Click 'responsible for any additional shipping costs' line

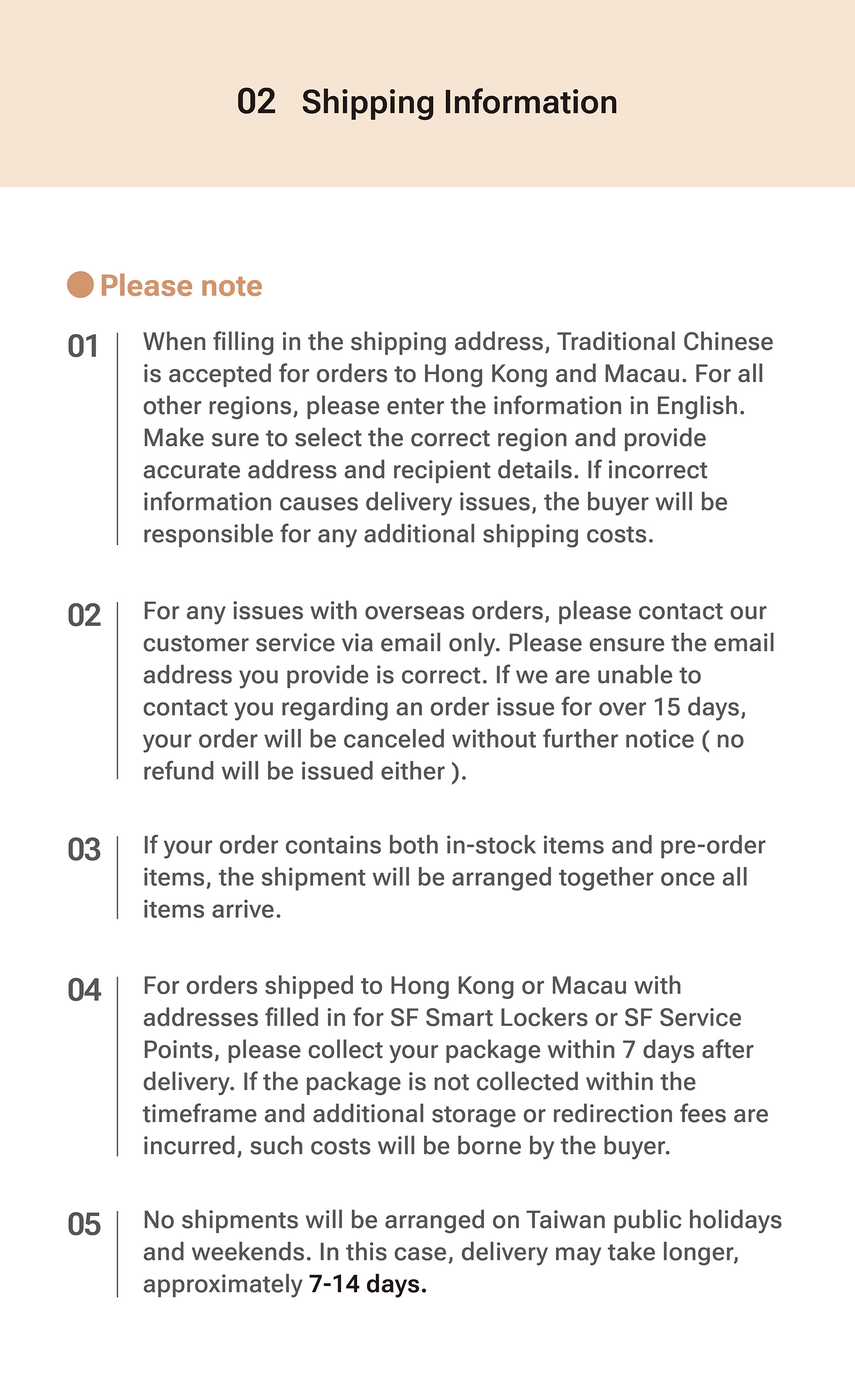click(x=398, y=535)
